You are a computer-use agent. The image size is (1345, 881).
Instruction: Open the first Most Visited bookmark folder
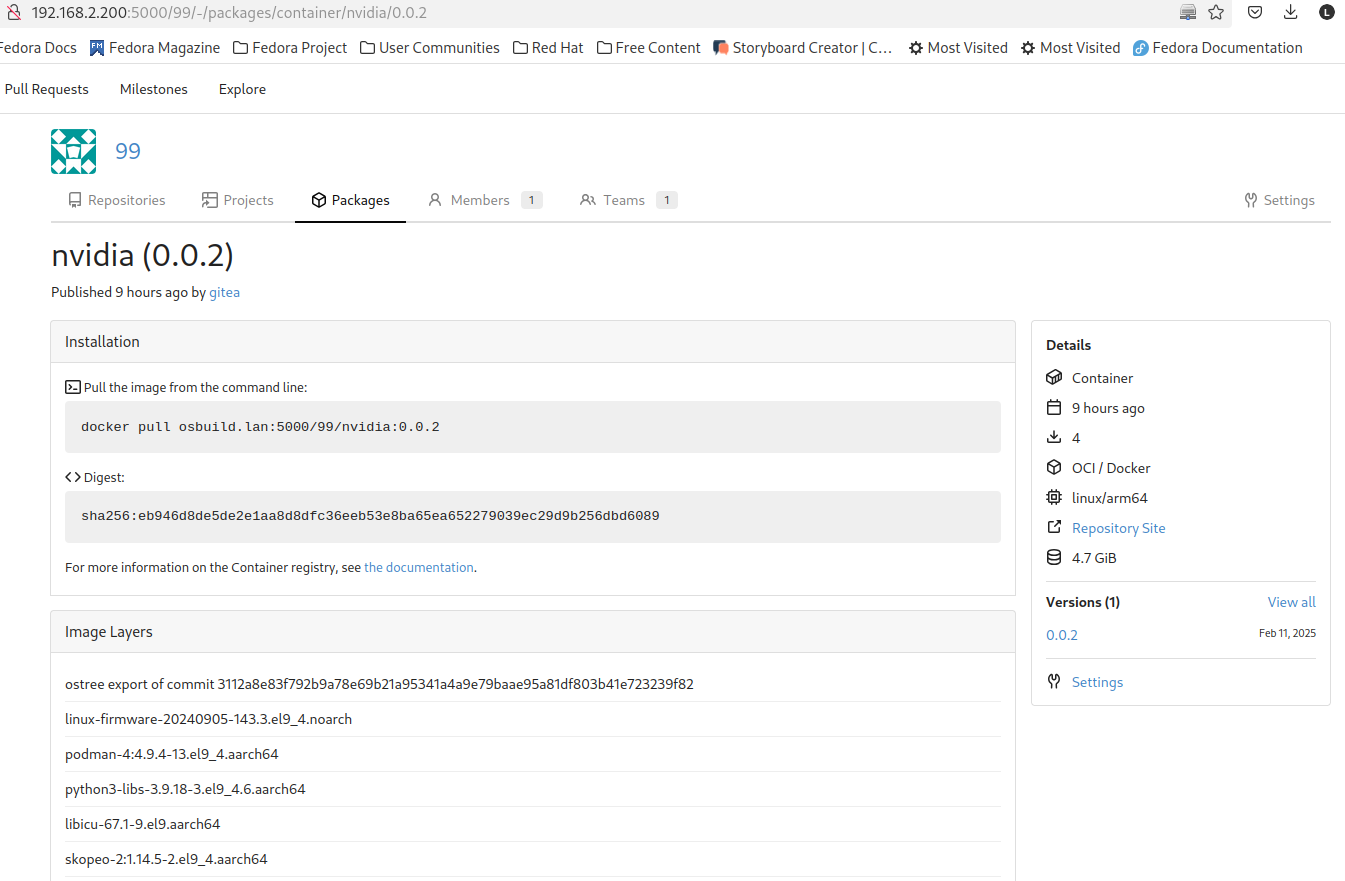pyautogui.click(x=958, y=48)
